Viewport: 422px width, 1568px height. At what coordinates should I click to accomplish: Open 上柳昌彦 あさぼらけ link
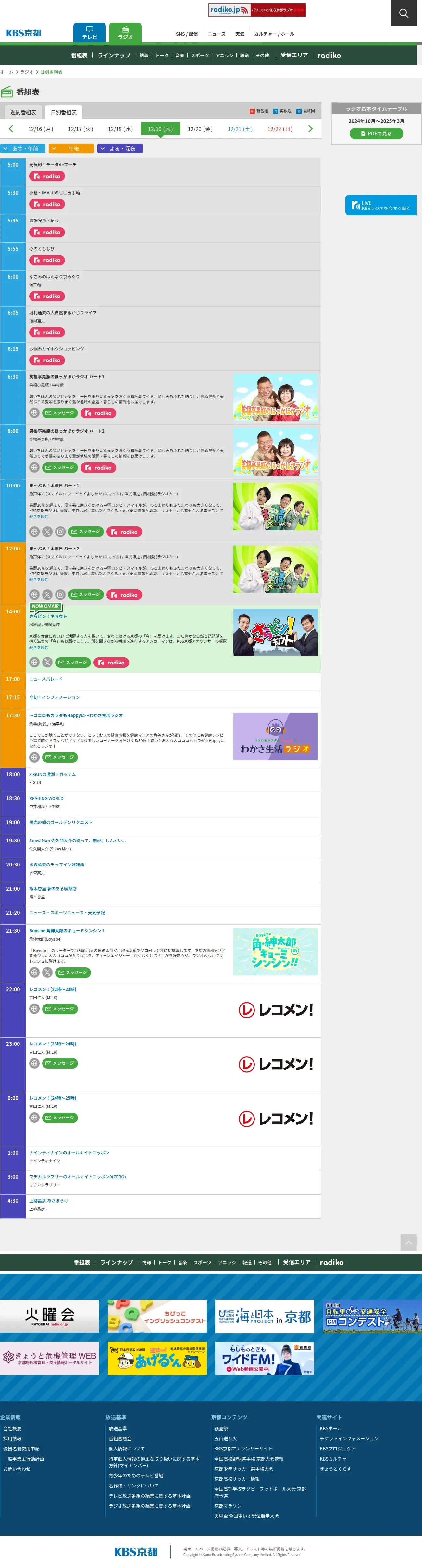coord(49,1201)
